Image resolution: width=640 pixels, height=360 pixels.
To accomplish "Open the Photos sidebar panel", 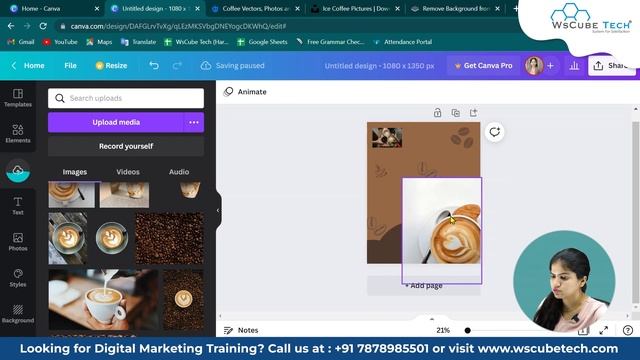I will coord(18,242).
